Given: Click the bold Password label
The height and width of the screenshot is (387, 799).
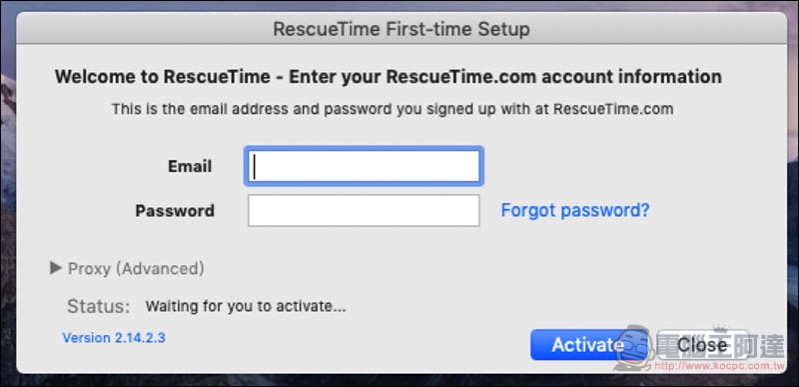Looking at the screenshot, I should [175, 211].
